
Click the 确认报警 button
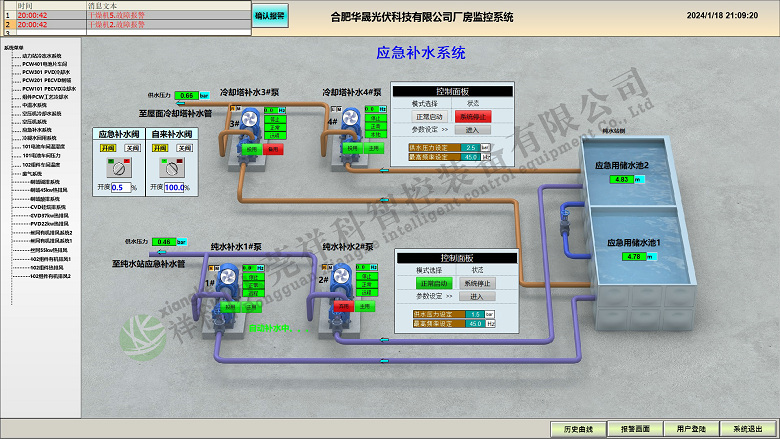(x=269, y=16)
